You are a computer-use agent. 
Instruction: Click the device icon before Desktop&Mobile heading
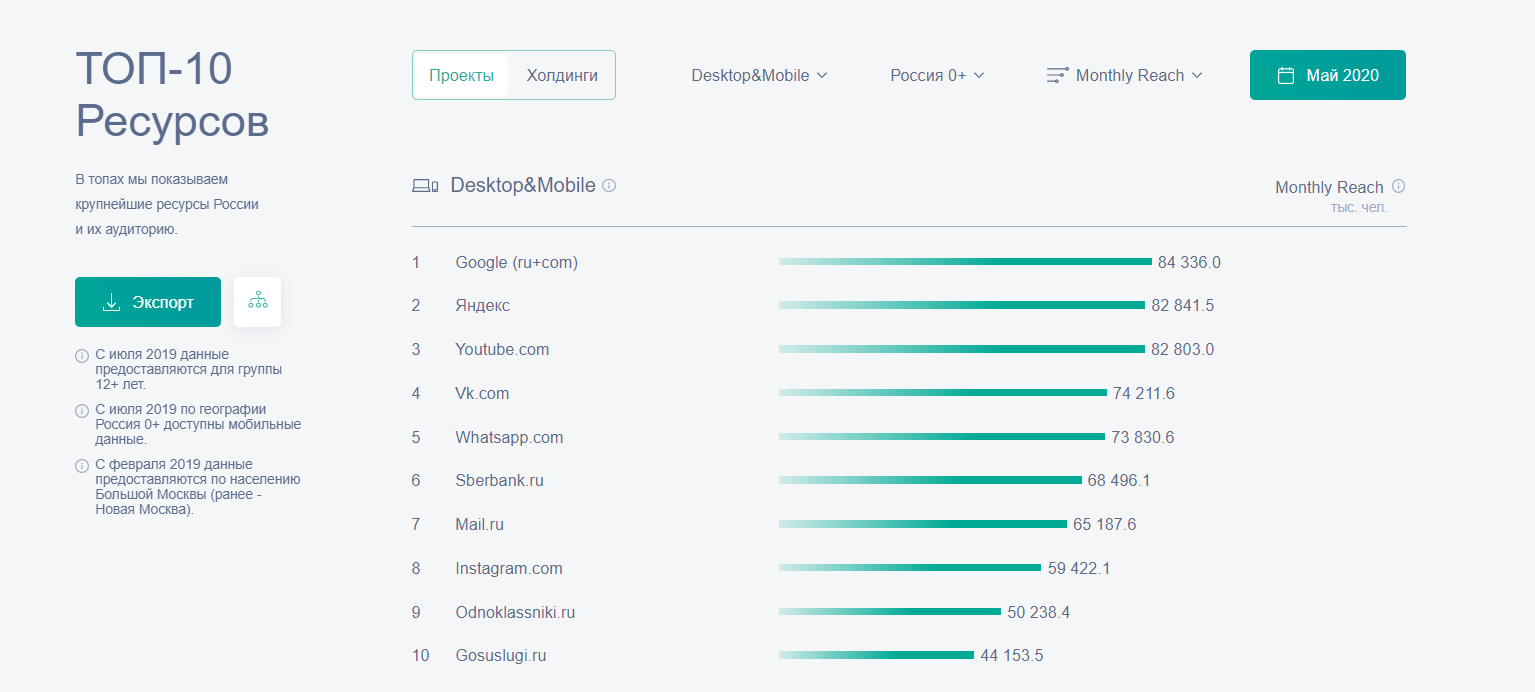coord(425,186)
